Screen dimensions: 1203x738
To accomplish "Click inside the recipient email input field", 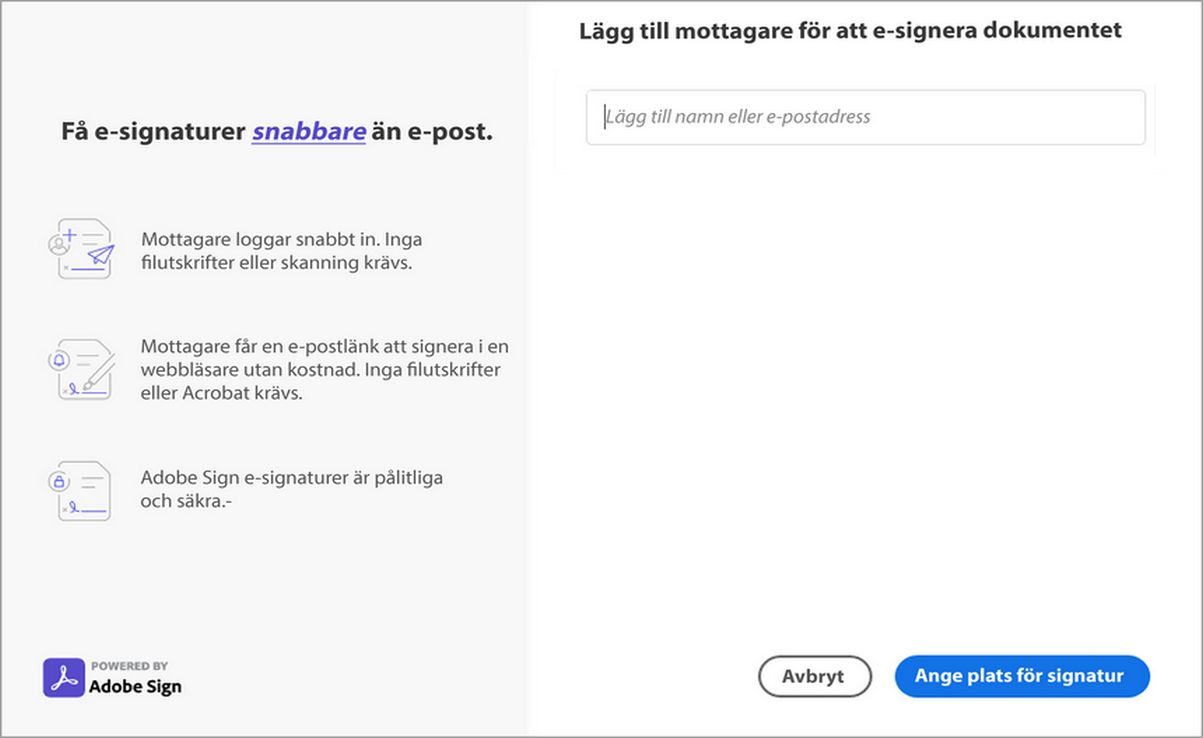I will click(865, 117).
